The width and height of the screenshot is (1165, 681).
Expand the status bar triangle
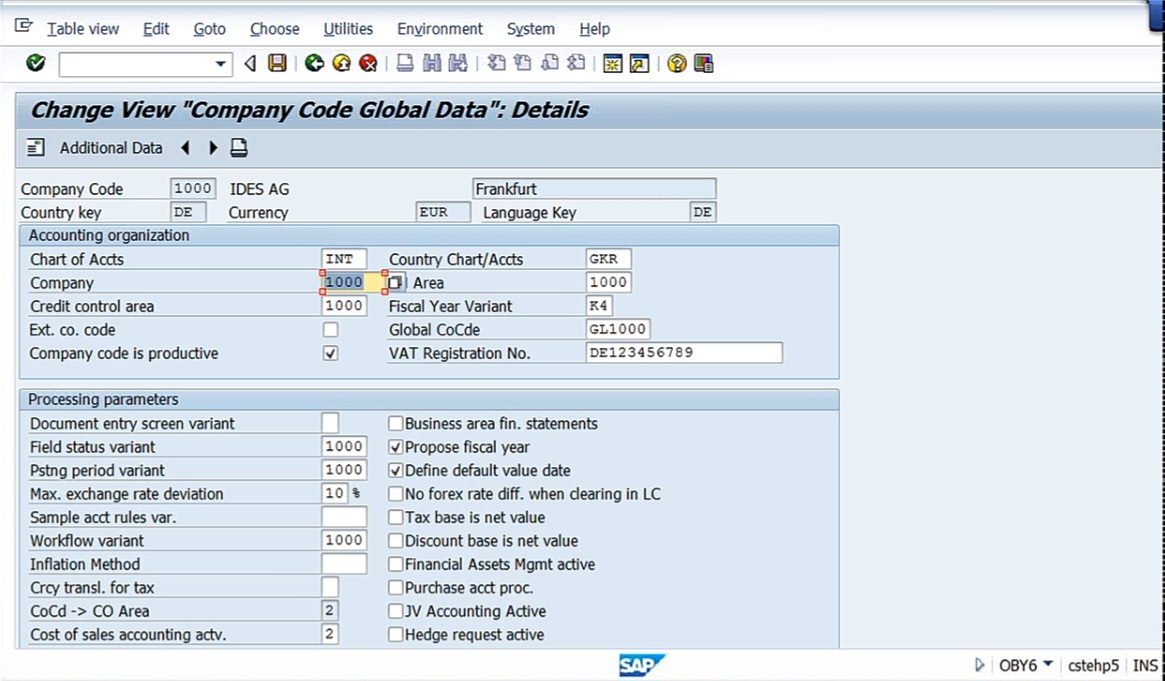(979, 665)
